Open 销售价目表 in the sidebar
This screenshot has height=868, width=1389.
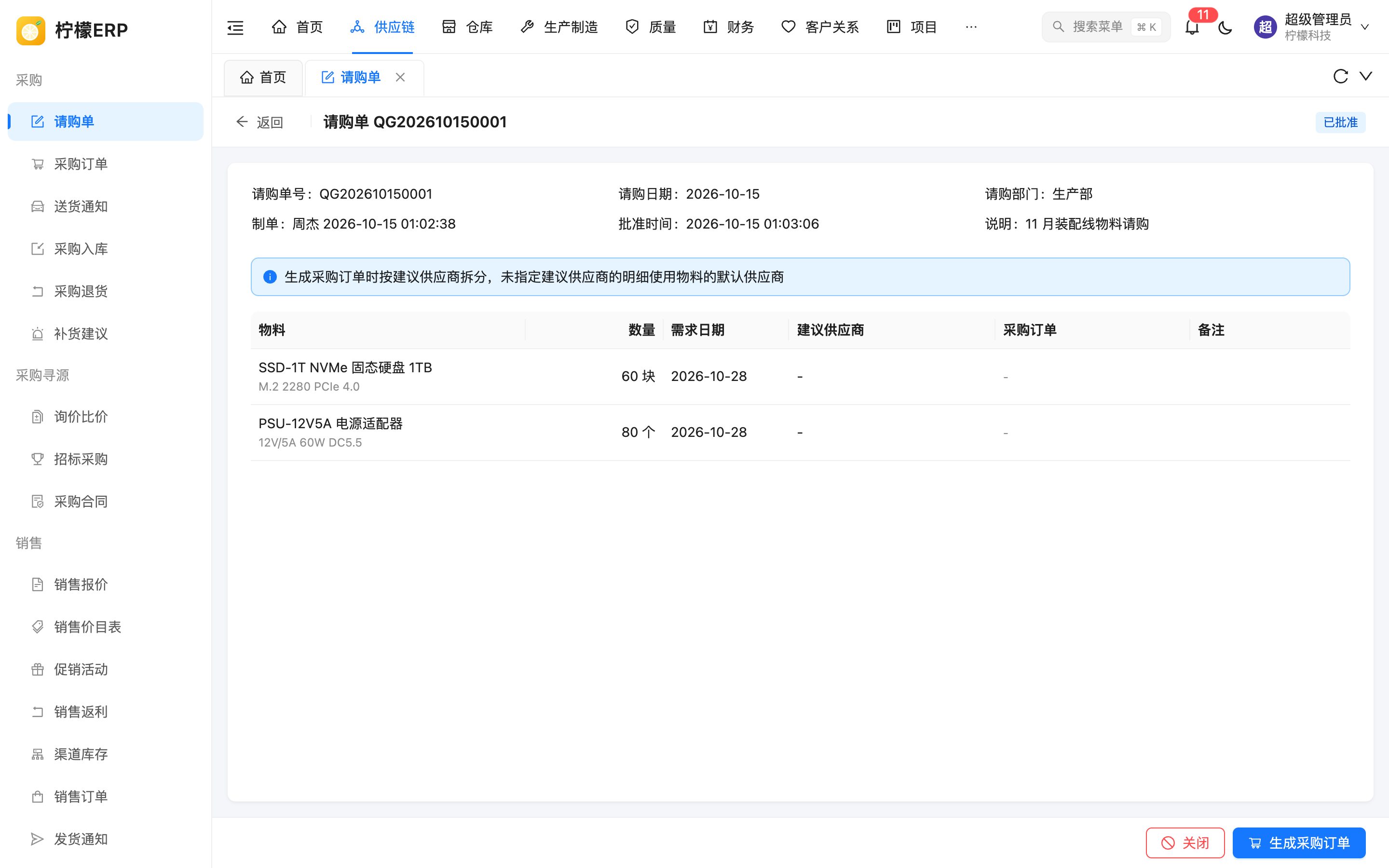(x=106, y=627)
